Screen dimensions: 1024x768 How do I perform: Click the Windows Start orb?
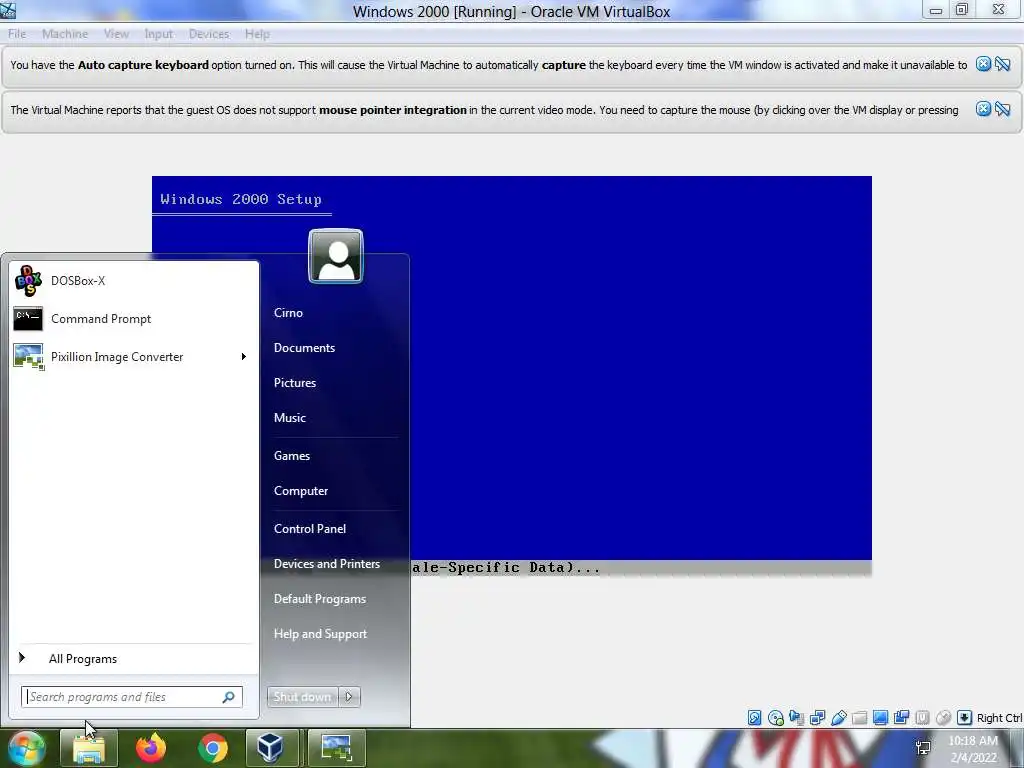point(25,748)
